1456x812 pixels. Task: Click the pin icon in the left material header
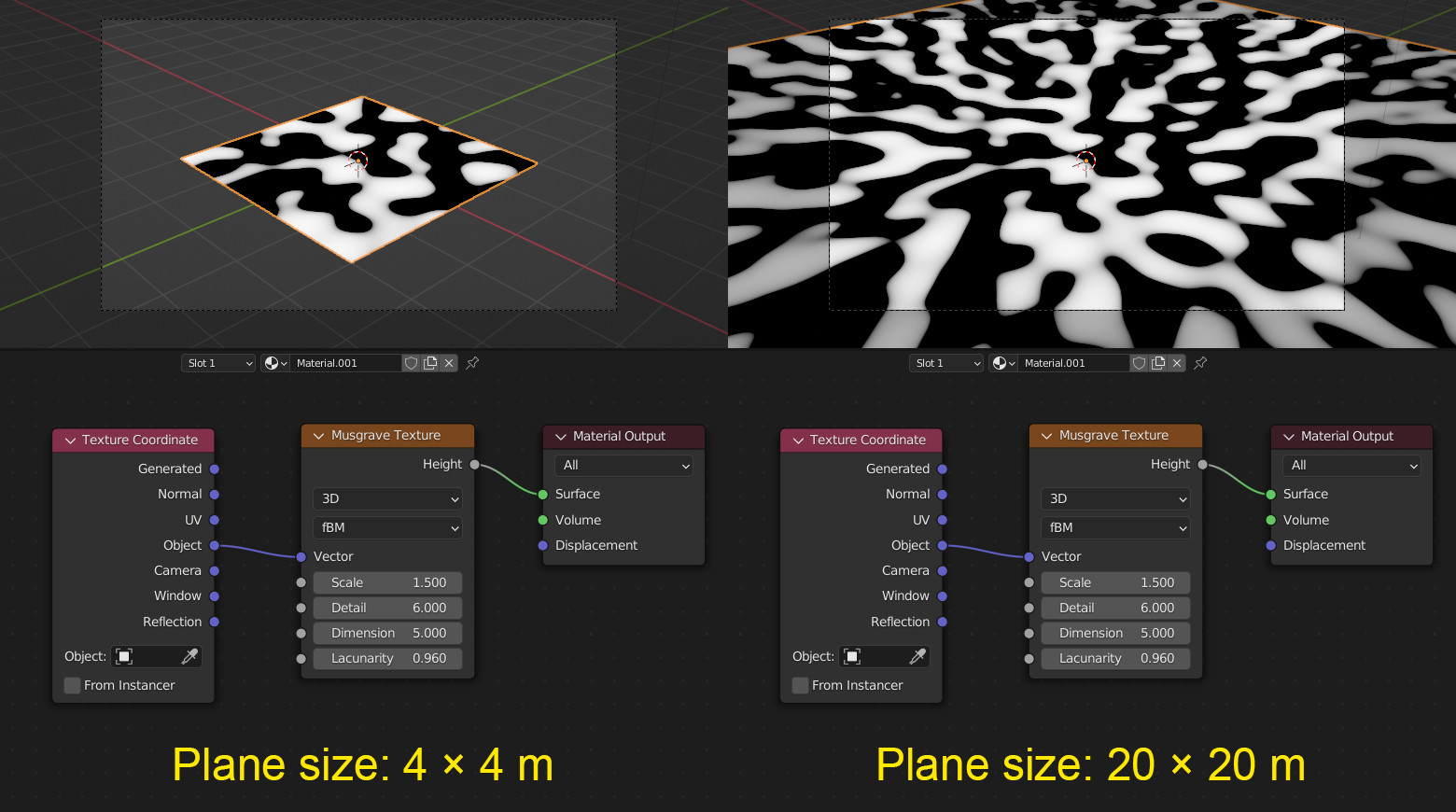click(472, 362)
